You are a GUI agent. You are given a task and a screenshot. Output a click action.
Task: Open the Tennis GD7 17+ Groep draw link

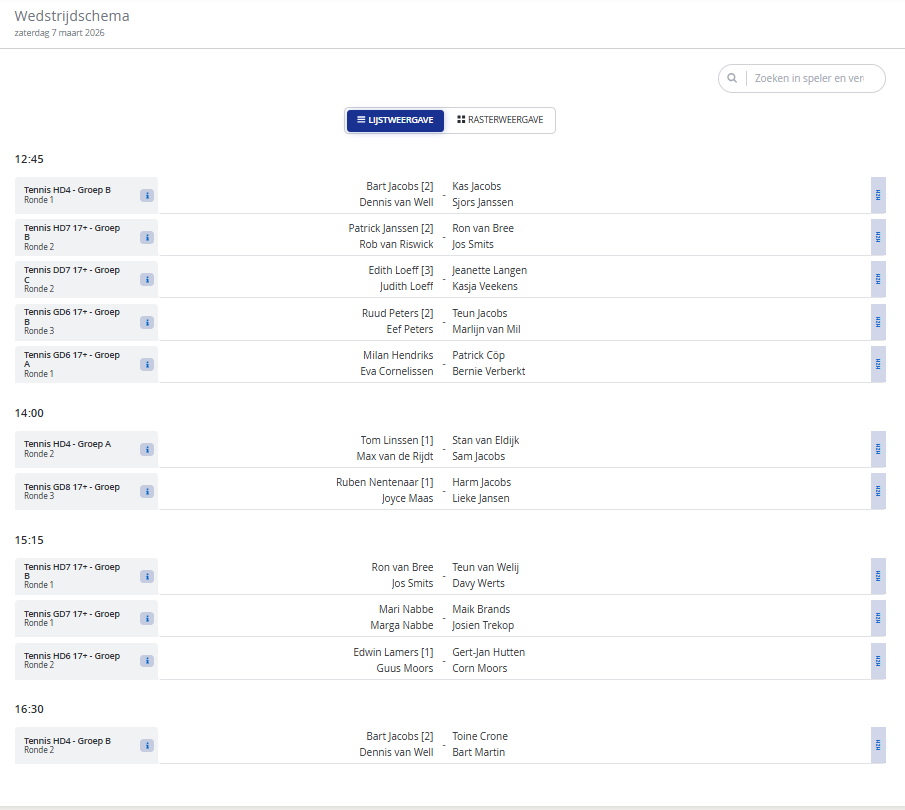tap(71, 614)
